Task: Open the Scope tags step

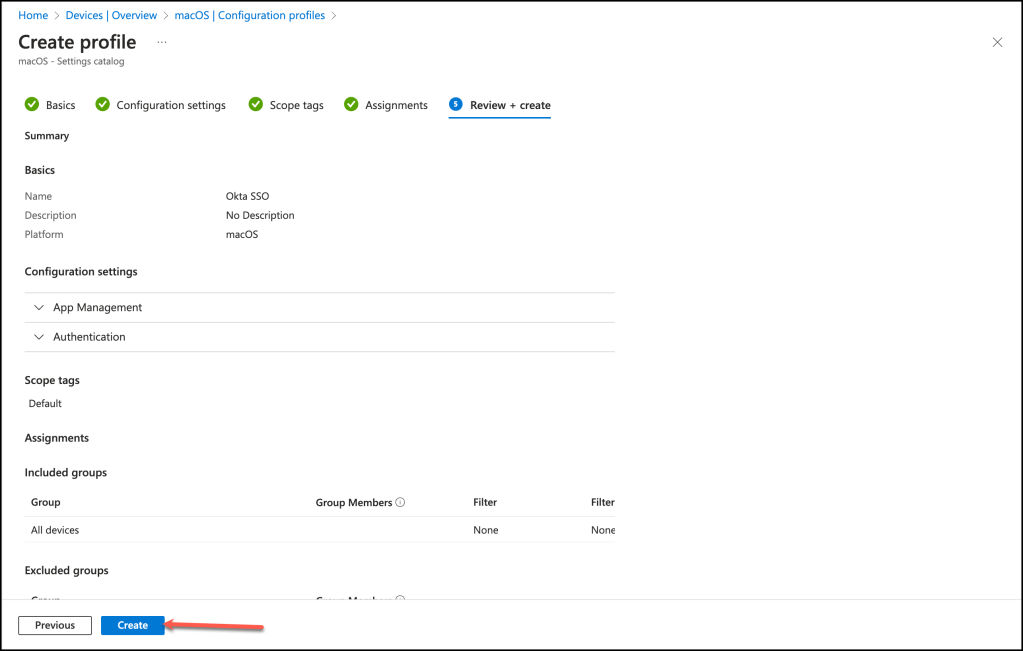Action: pos(296,105)
